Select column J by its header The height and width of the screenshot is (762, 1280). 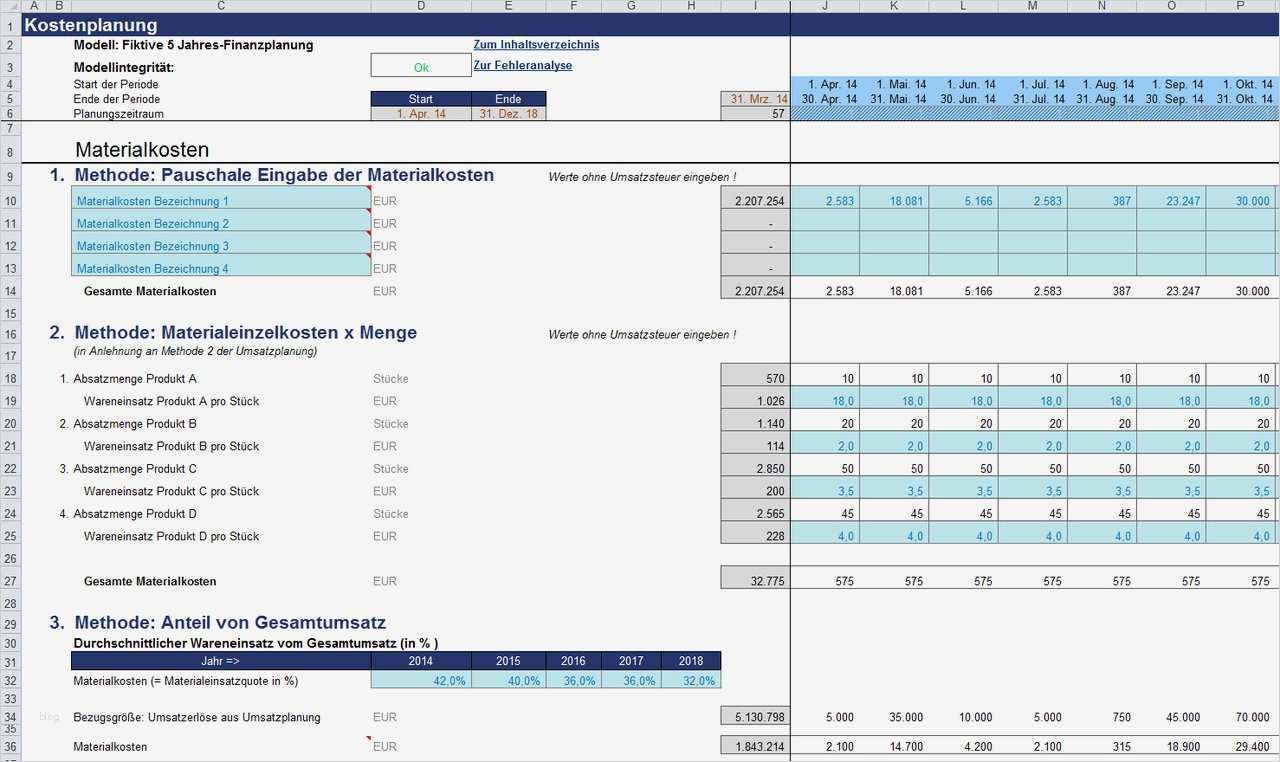(825, 7)
